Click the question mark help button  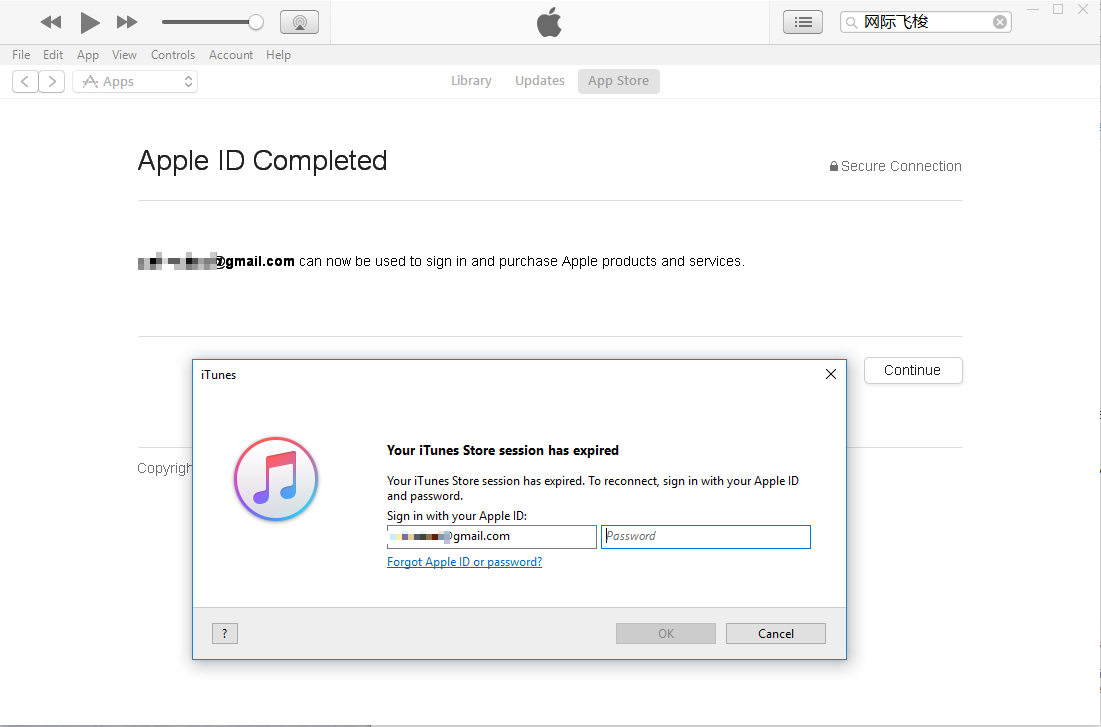[x=225, y=634]
